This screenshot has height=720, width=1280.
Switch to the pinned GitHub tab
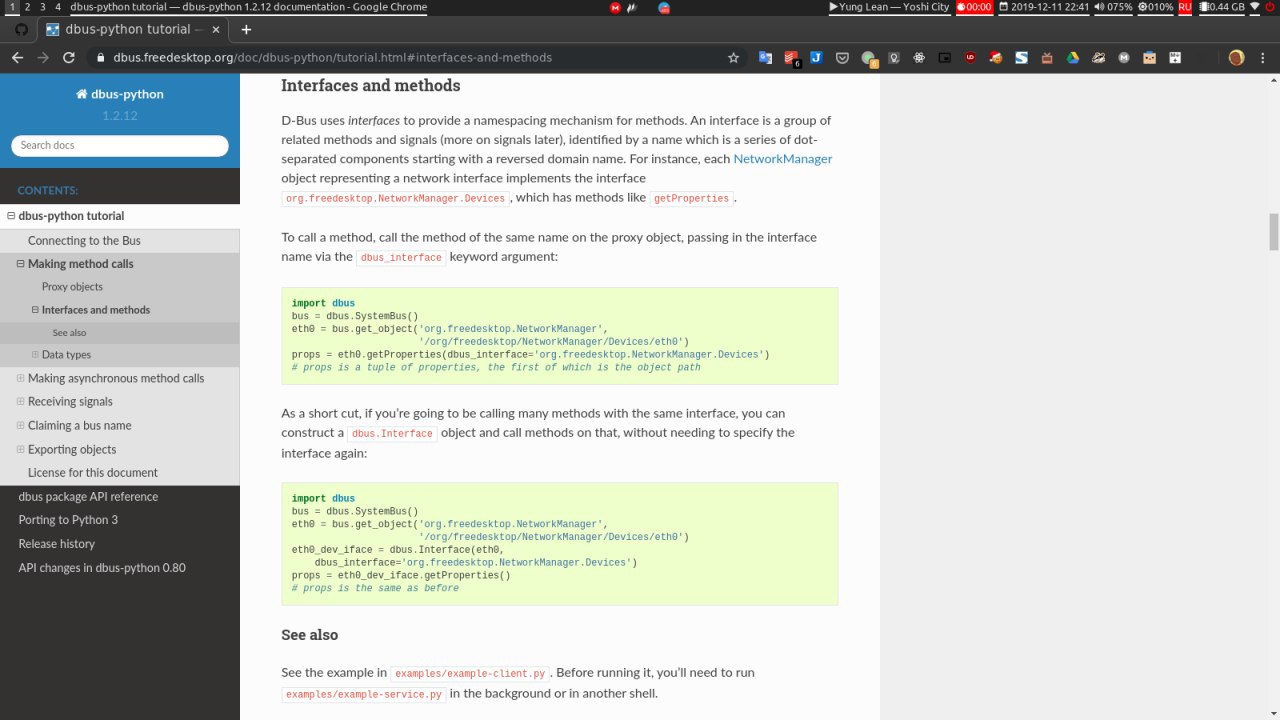click(x=21, y=30)
